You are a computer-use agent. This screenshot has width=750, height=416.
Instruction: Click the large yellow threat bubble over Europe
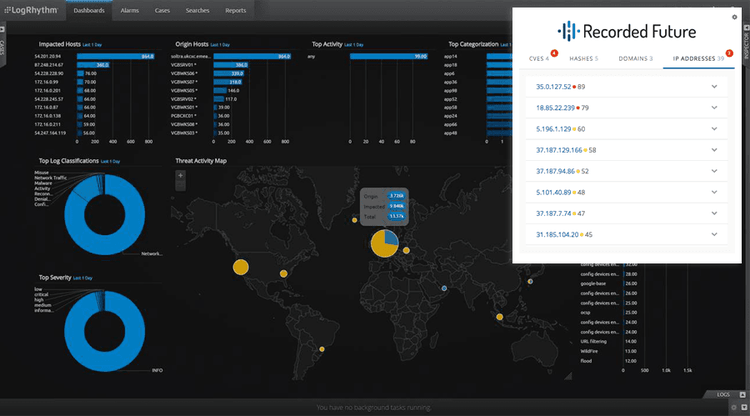click(384, 242)
